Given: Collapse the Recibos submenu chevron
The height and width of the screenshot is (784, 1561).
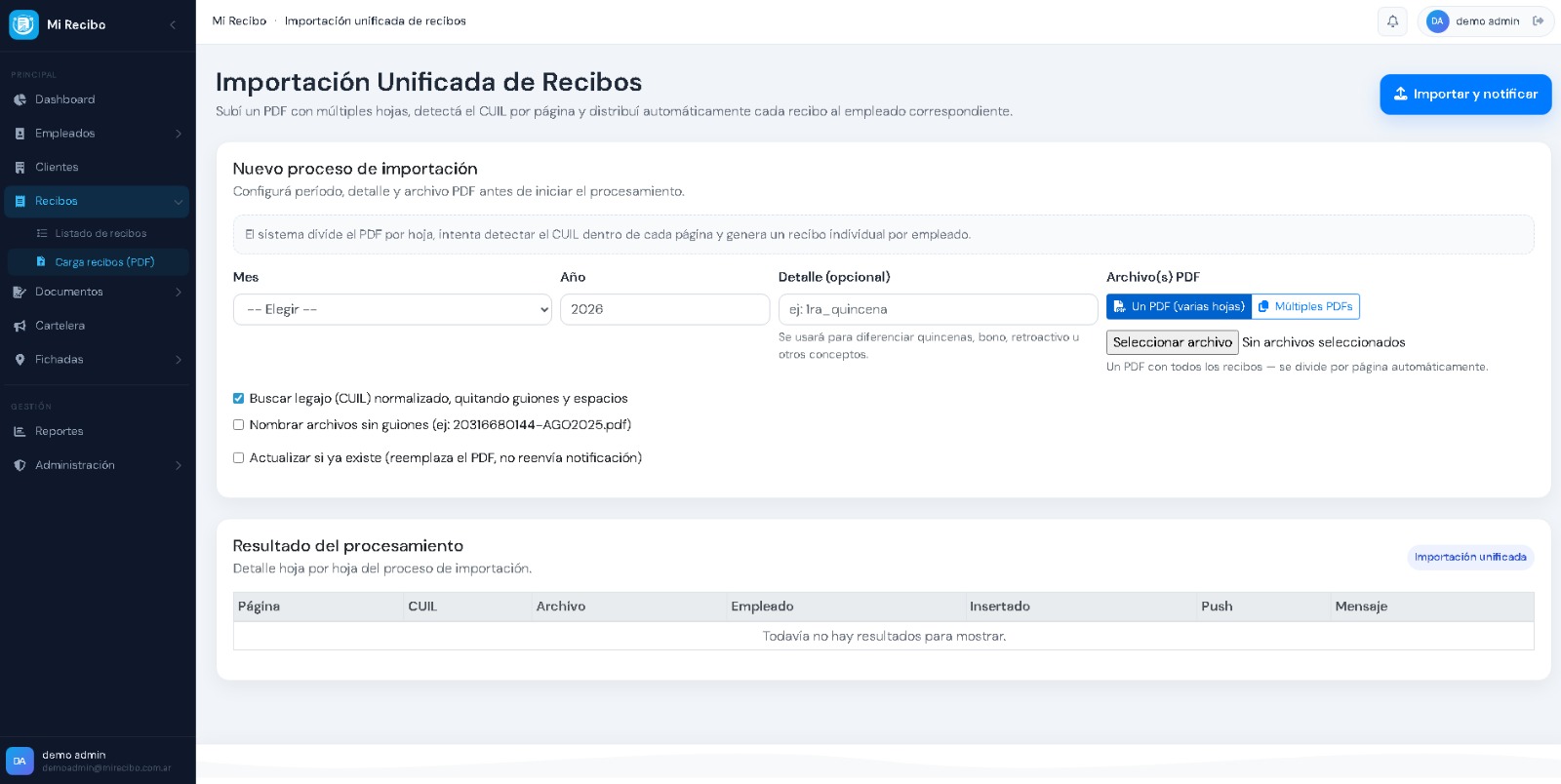Looking at the screenshot, I should click(179, 202).
